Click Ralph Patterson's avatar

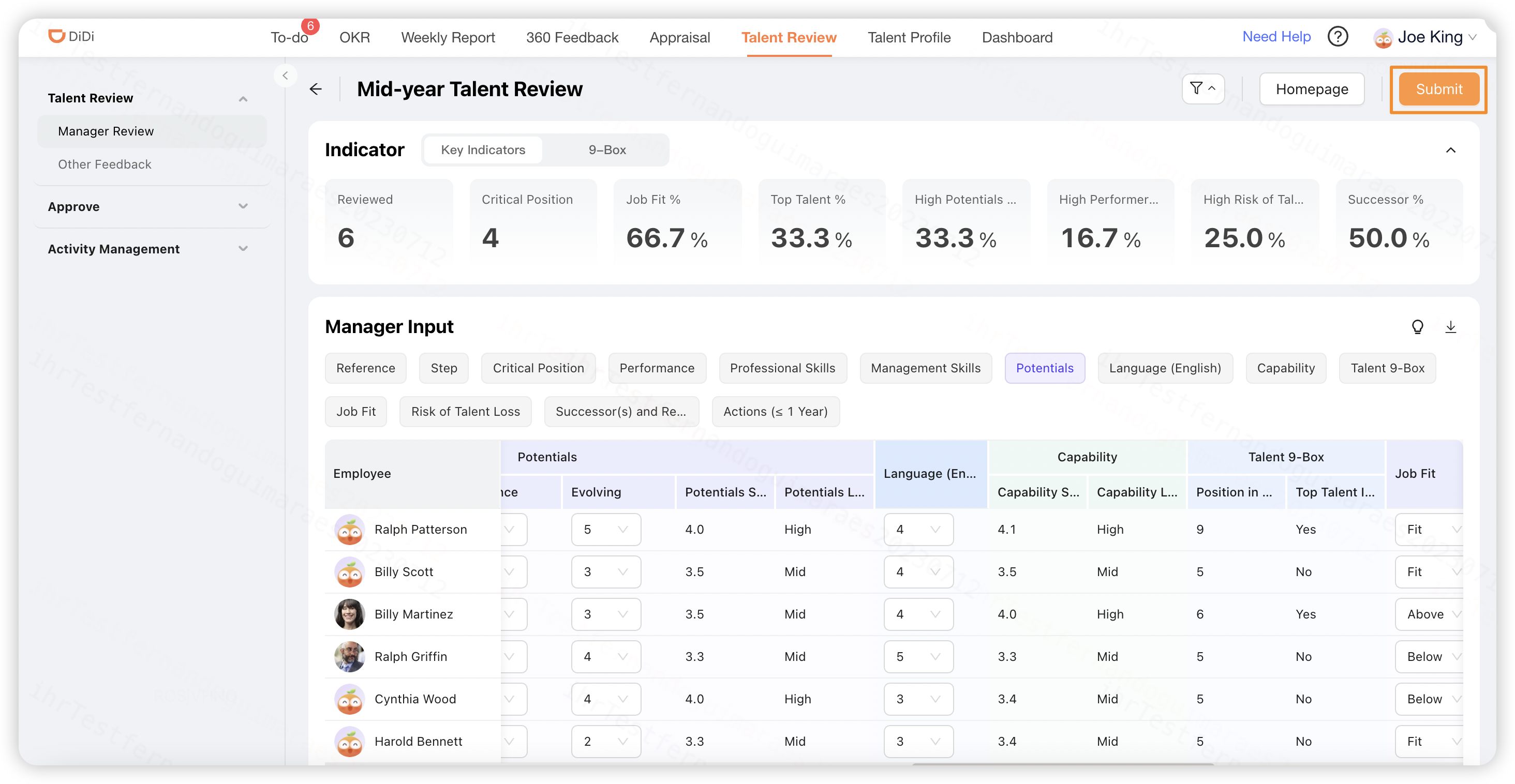349,530
